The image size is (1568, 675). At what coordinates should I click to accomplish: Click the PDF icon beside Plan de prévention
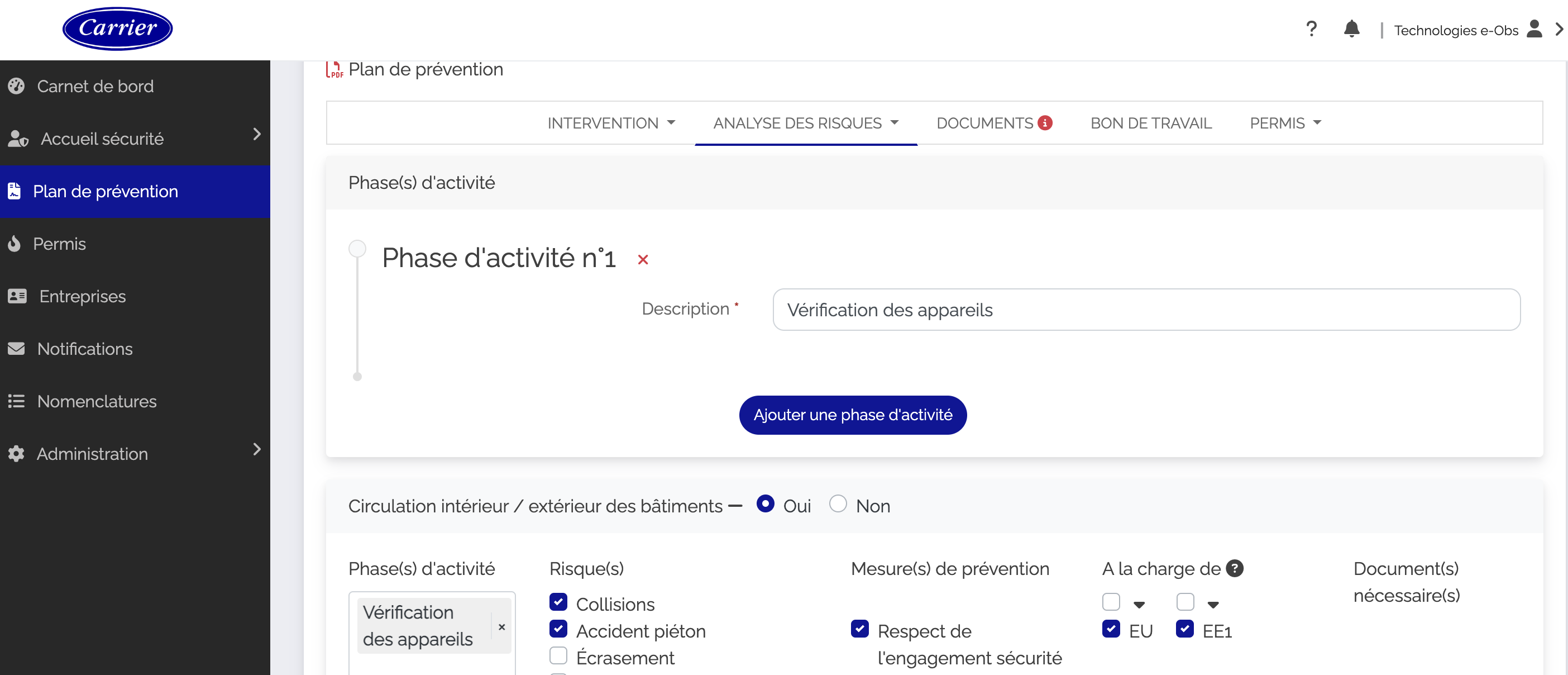334,69
